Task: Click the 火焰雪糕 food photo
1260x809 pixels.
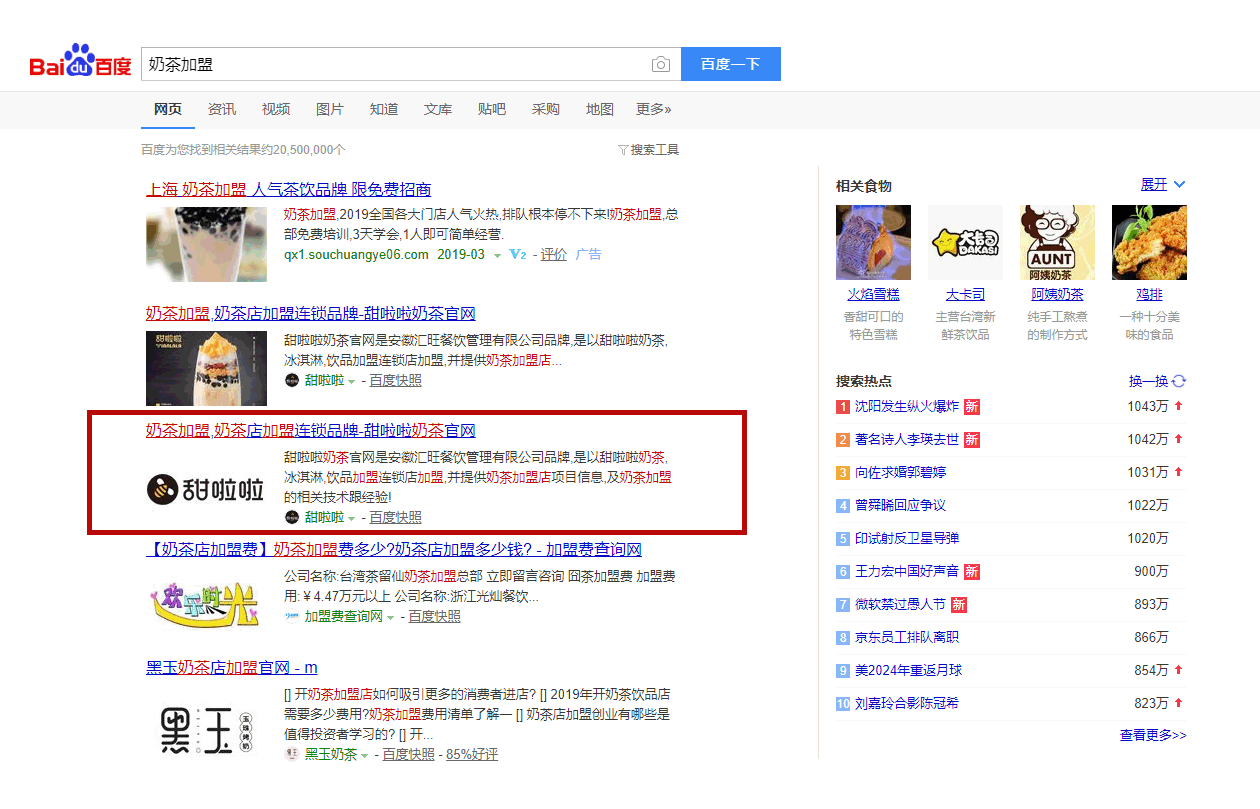Action: point(873,243)
